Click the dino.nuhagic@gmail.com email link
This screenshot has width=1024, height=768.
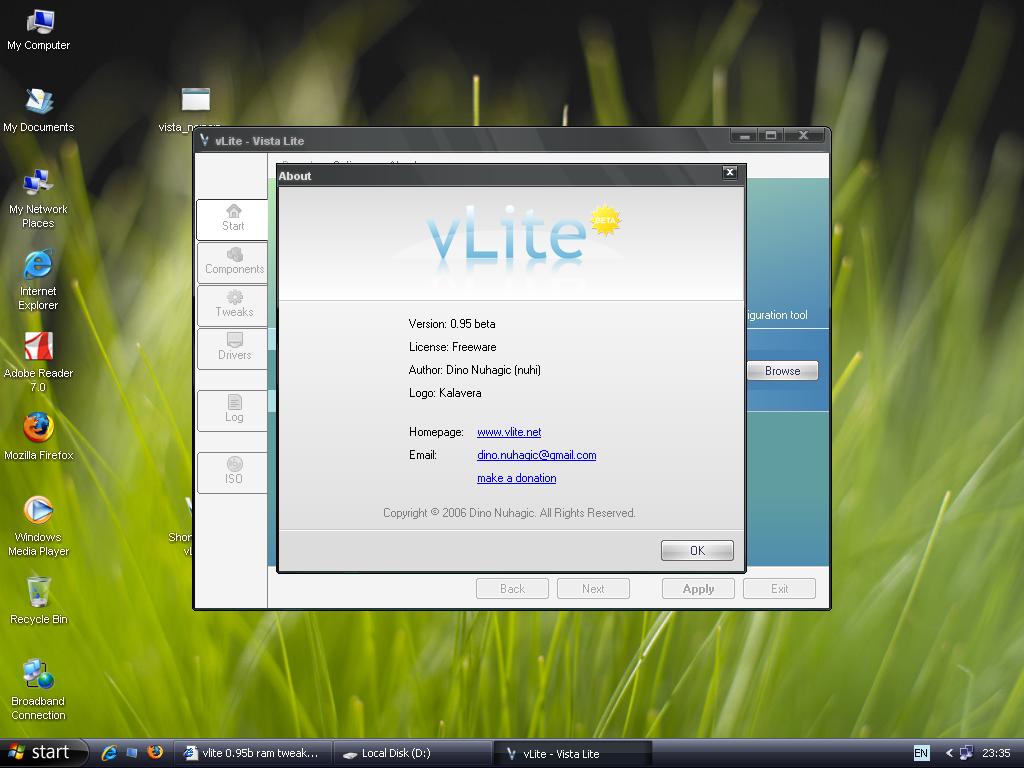[x=536, y=455]
